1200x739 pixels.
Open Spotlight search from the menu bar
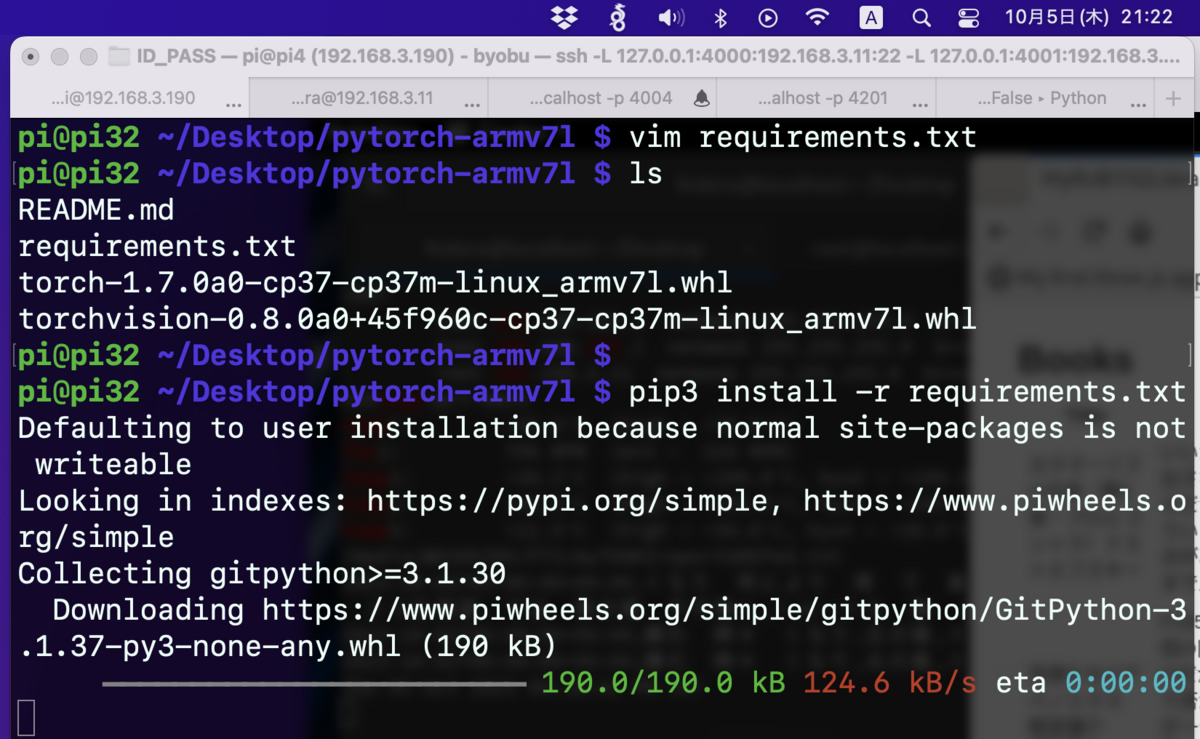tap(921, 17)
